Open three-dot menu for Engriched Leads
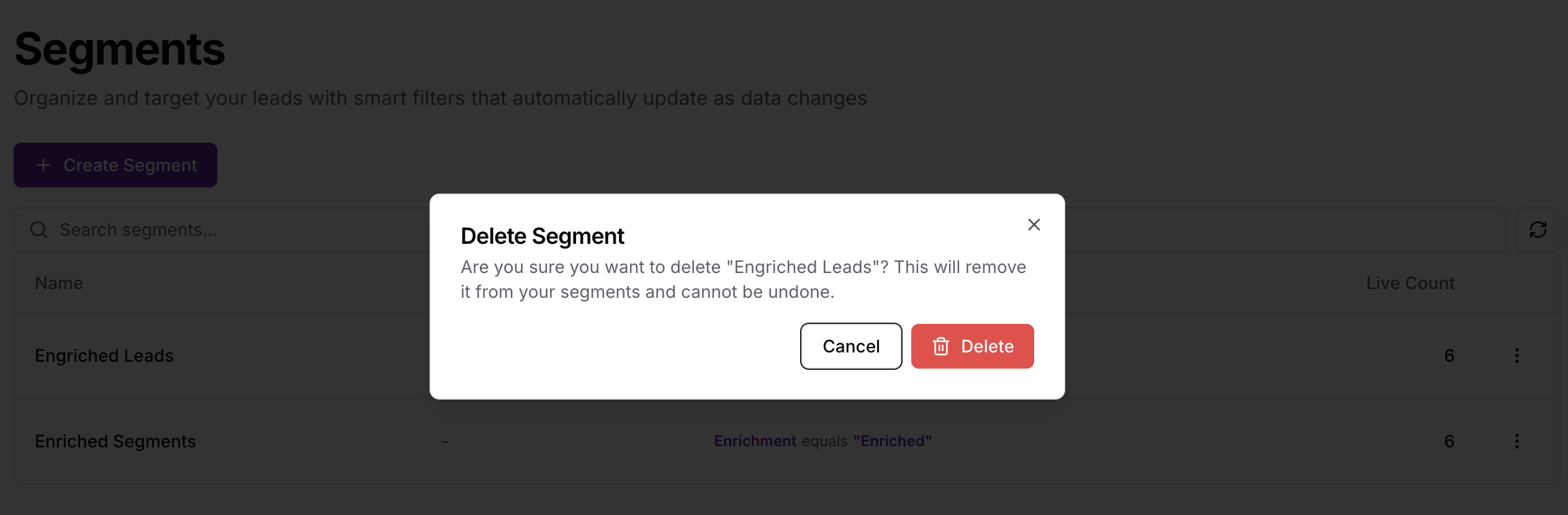Image resolution: width=1568 pixels, height=515 pixels. 1516,356
